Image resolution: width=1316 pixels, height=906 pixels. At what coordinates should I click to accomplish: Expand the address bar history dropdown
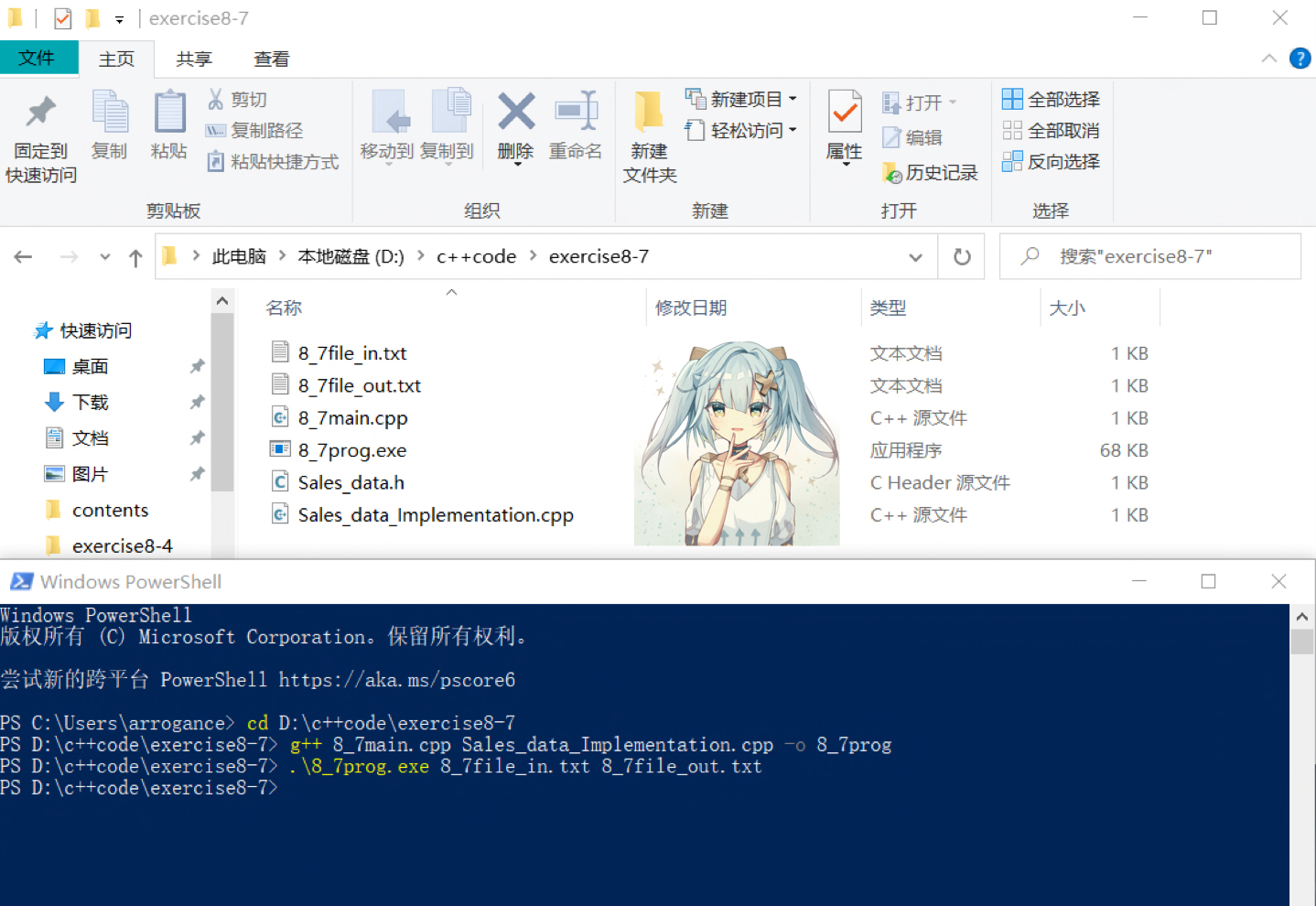tap(915, 257)
